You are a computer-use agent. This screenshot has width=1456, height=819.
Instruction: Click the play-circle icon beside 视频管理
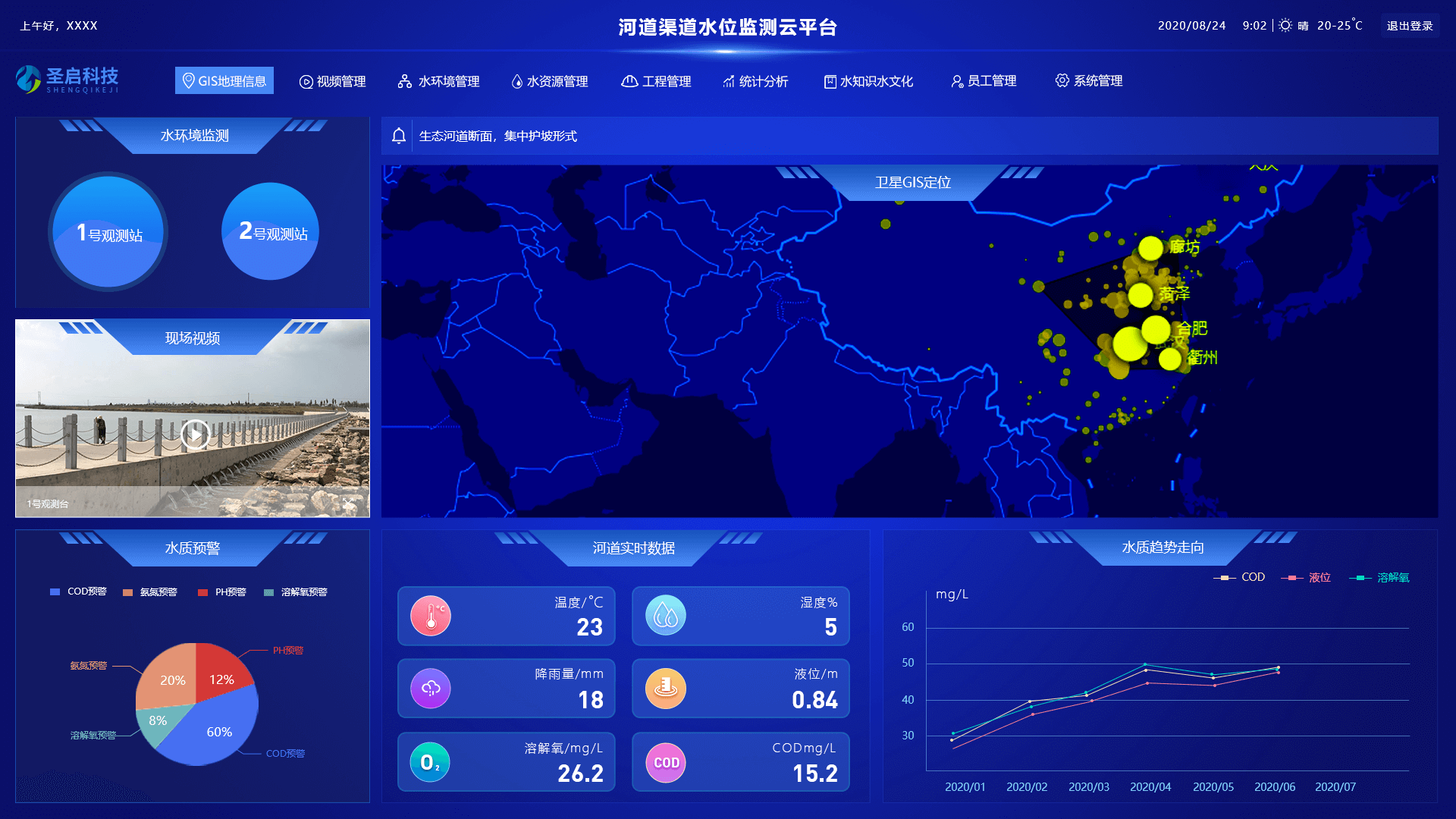pyautogui.click(x=306, y=82)
